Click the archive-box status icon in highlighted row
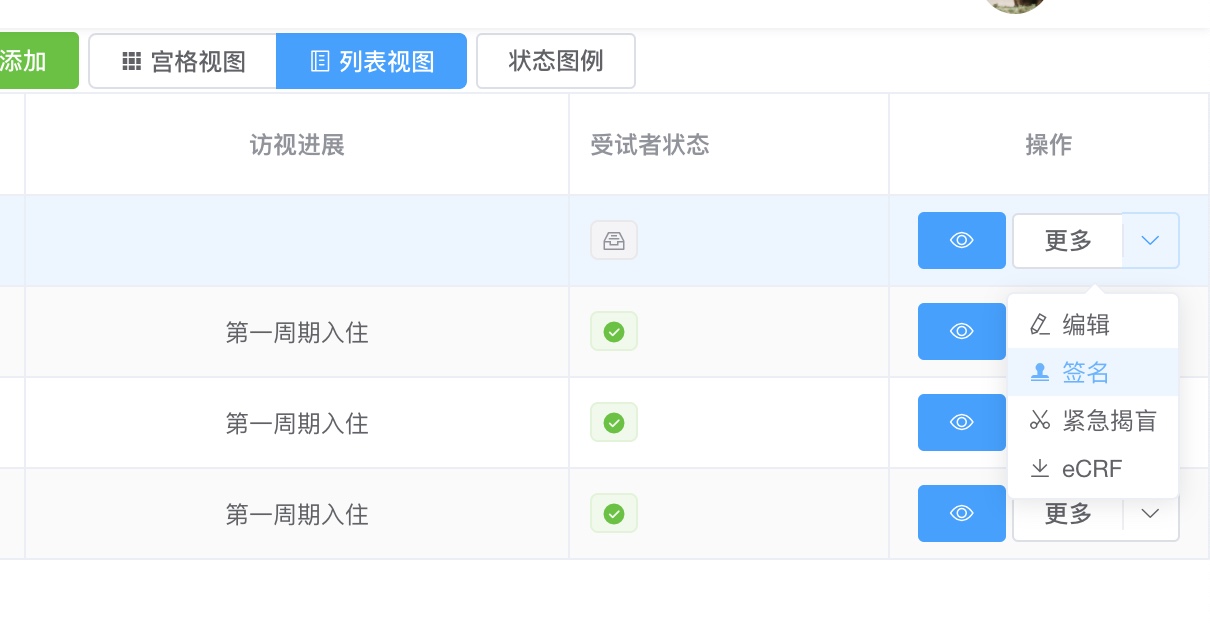This screenshot has height=624, width=1210. click(x=614, y=240)
